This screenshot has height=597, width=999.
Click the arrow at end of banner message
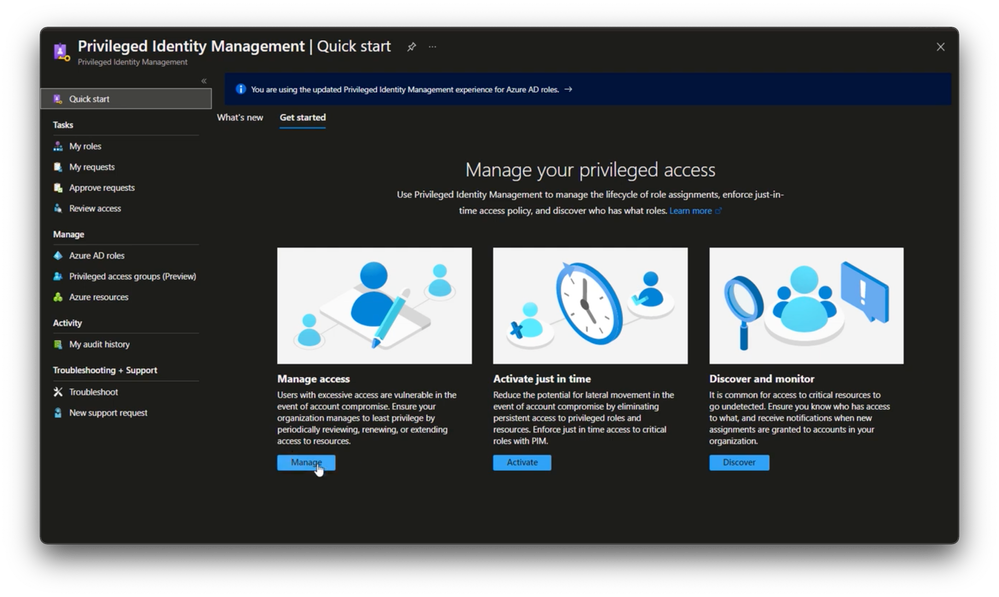tap(568, 89)
